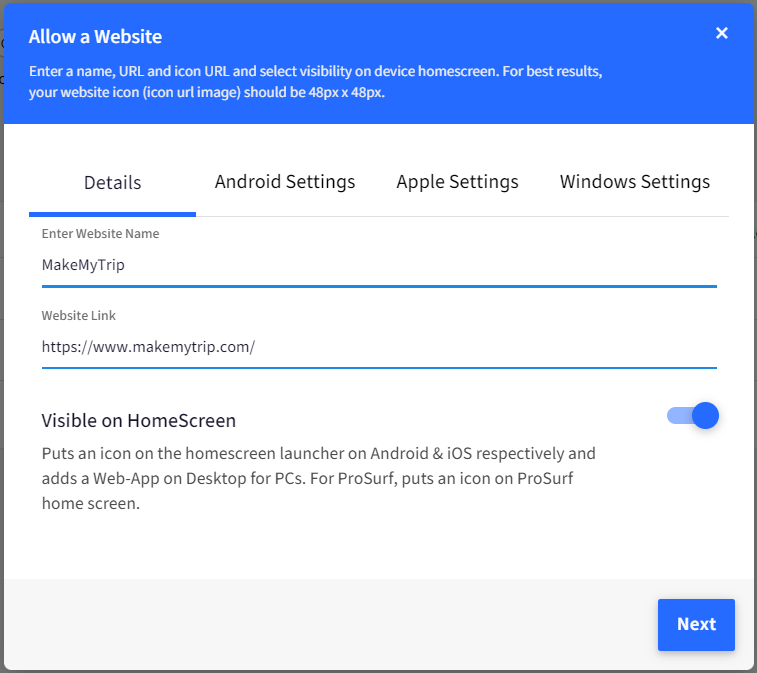Switch to the Details tab
The image size is (757, 673).
click(x=112, y=182)
